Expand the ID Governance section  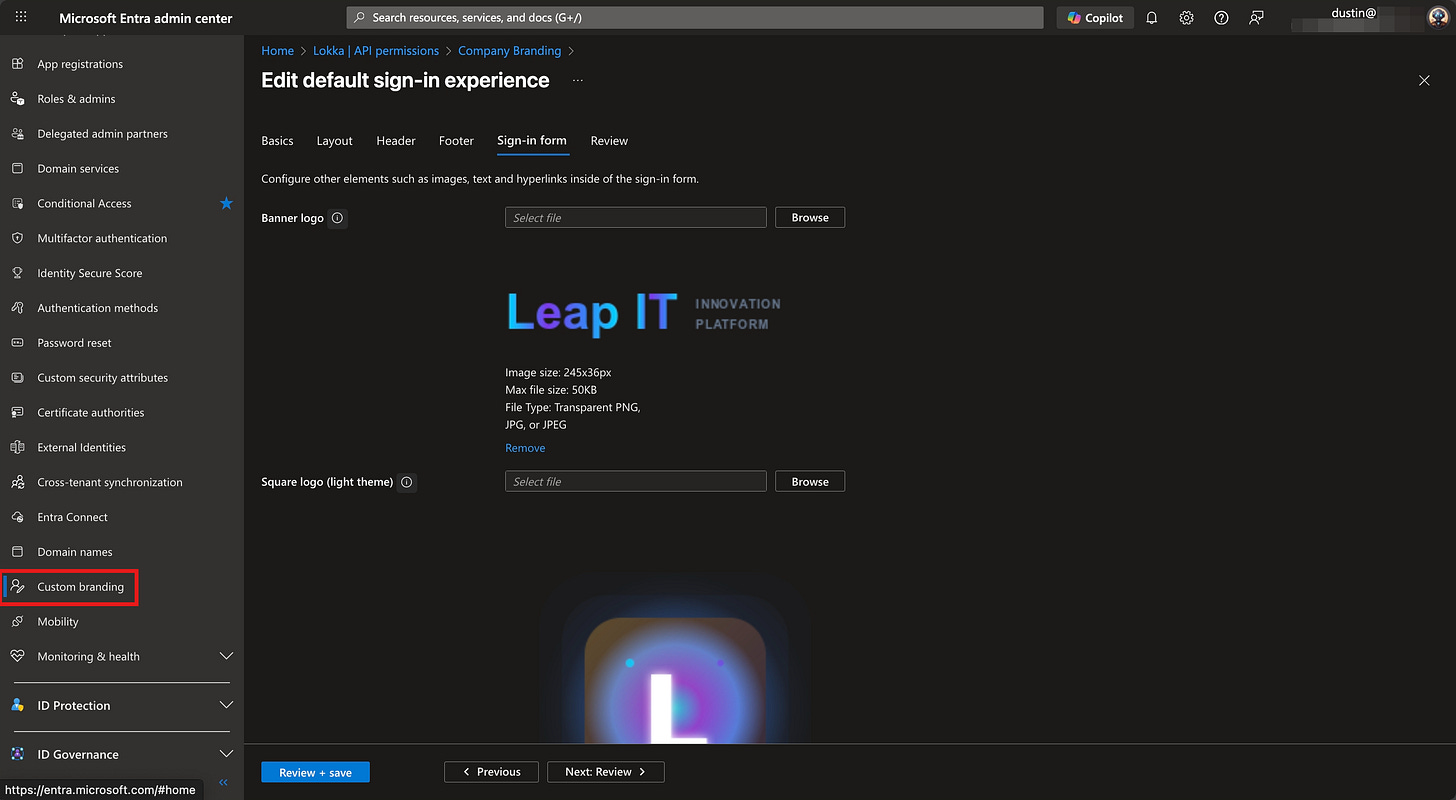tap(226, 754)
